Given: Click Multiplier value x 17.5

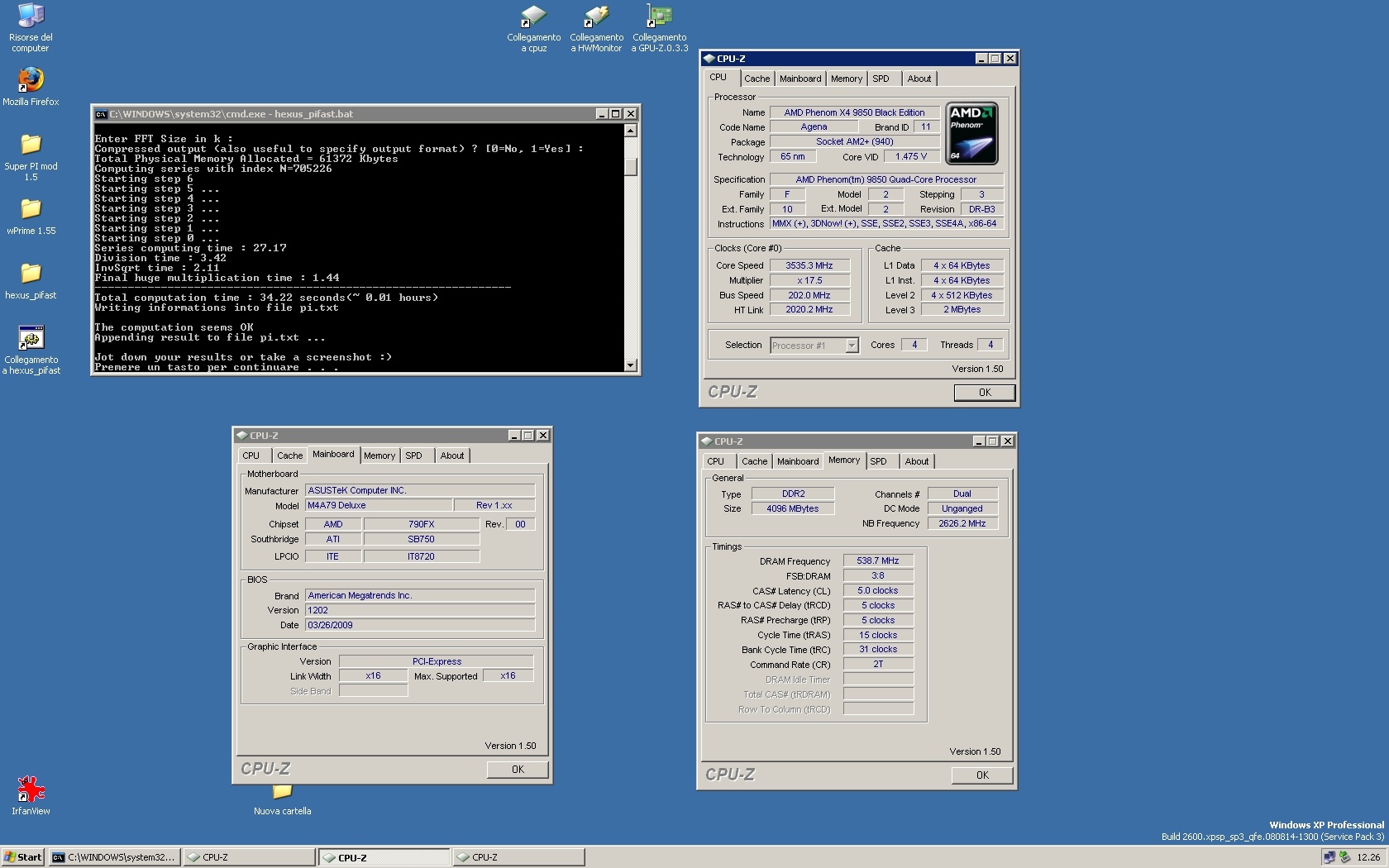Looking at the screenshot, I should pyautogui.click(x=809, y=280).
